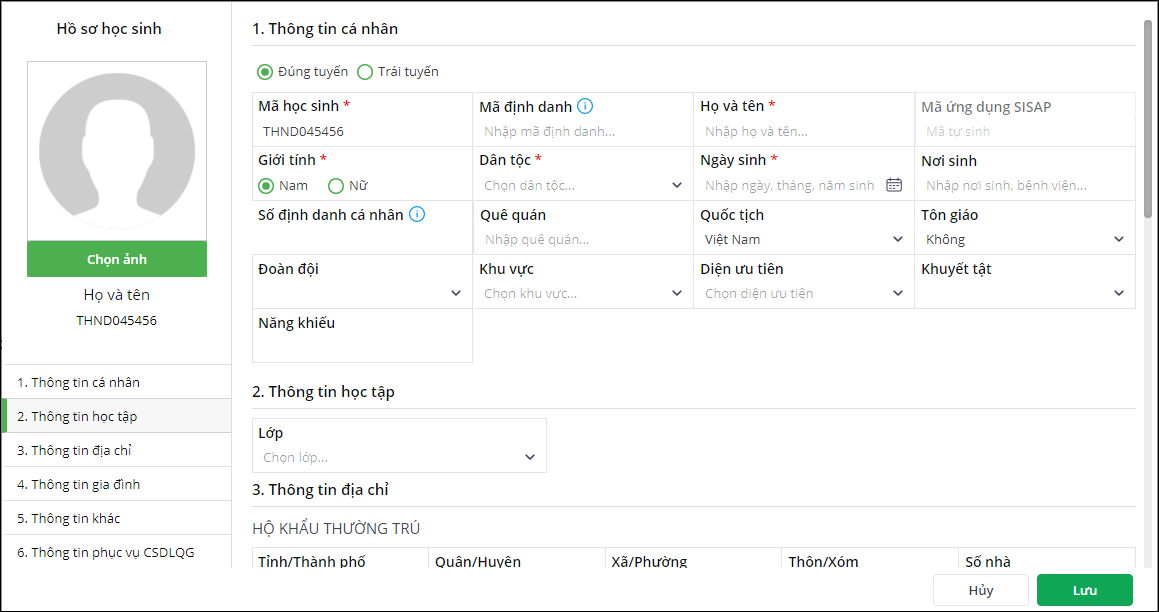Viewport: 1159px width, 612px height.
Task: Click the Hủy button
Action: point(980,590)
